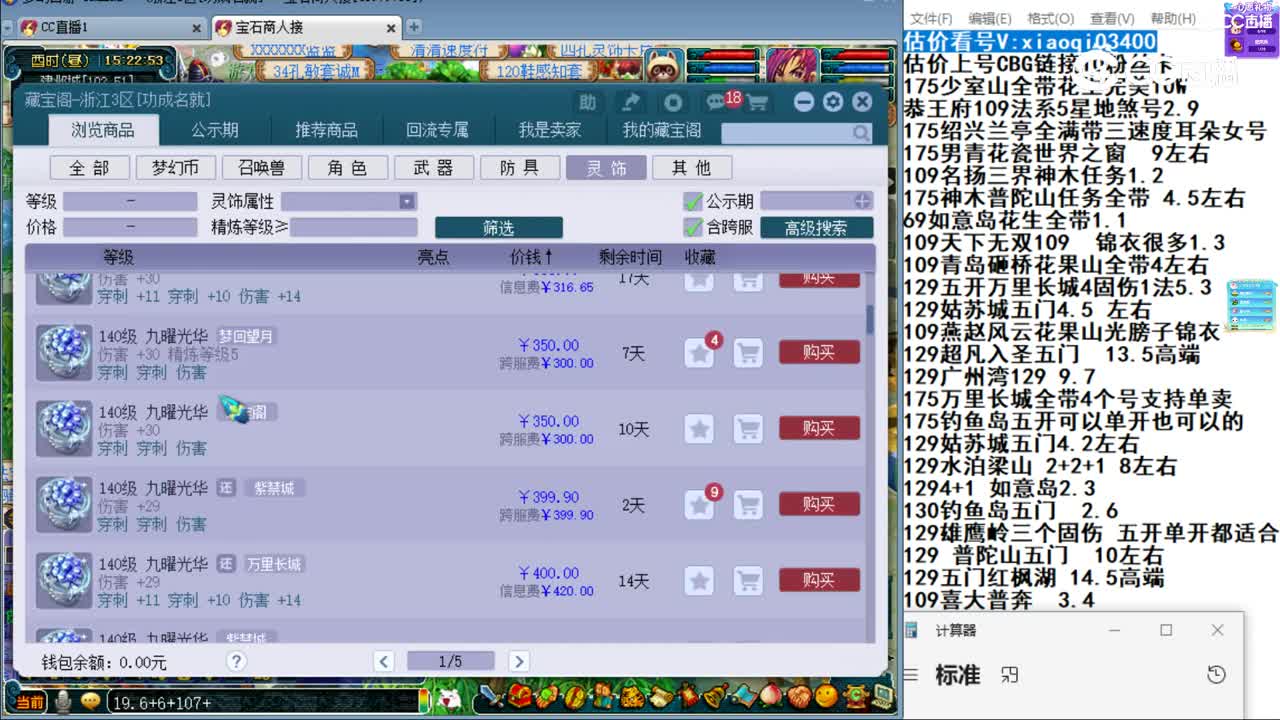Click the sword icon in game toolbar
Viewport: 1280px width, 720px height.
490,696
